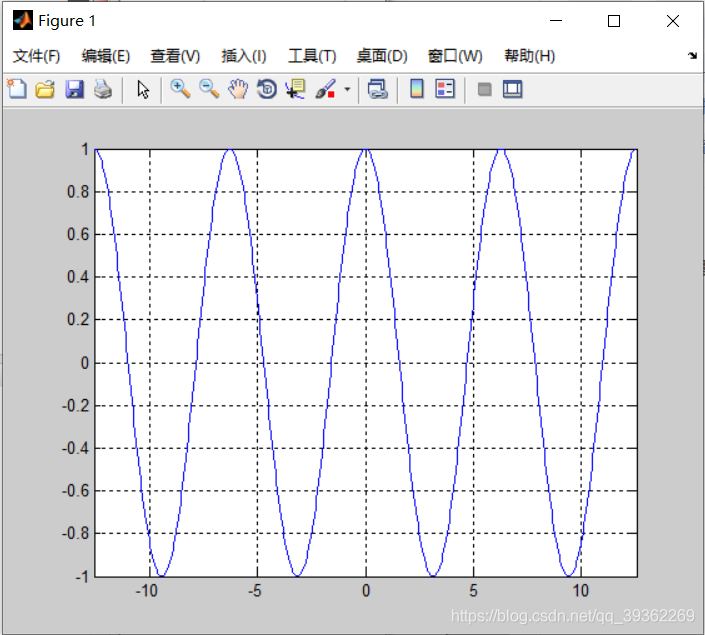Close the Figure 1 window
The height and width of the screenshot is (635, 705).
pyautogui.click(x=673, y=21)
